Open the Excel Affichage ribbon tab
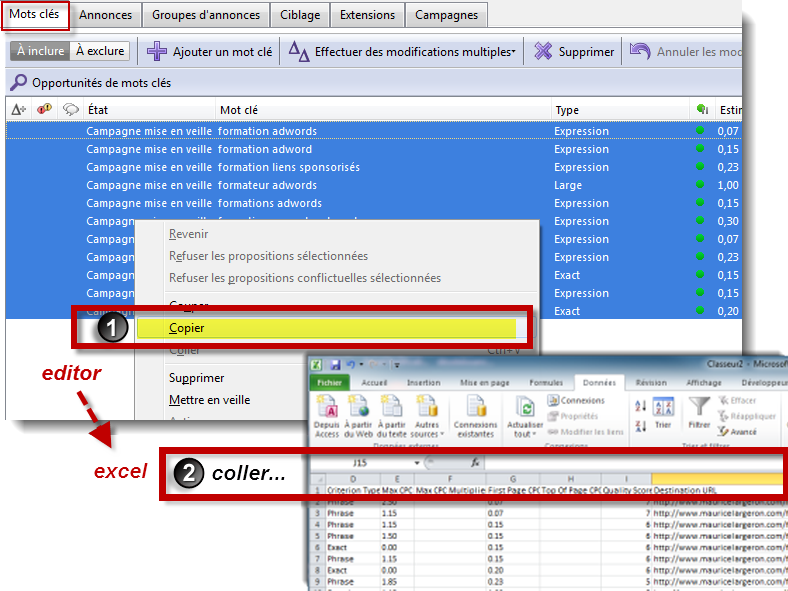Image resolution: width=788 pixels, height=591 pixels. pos(704,383)
